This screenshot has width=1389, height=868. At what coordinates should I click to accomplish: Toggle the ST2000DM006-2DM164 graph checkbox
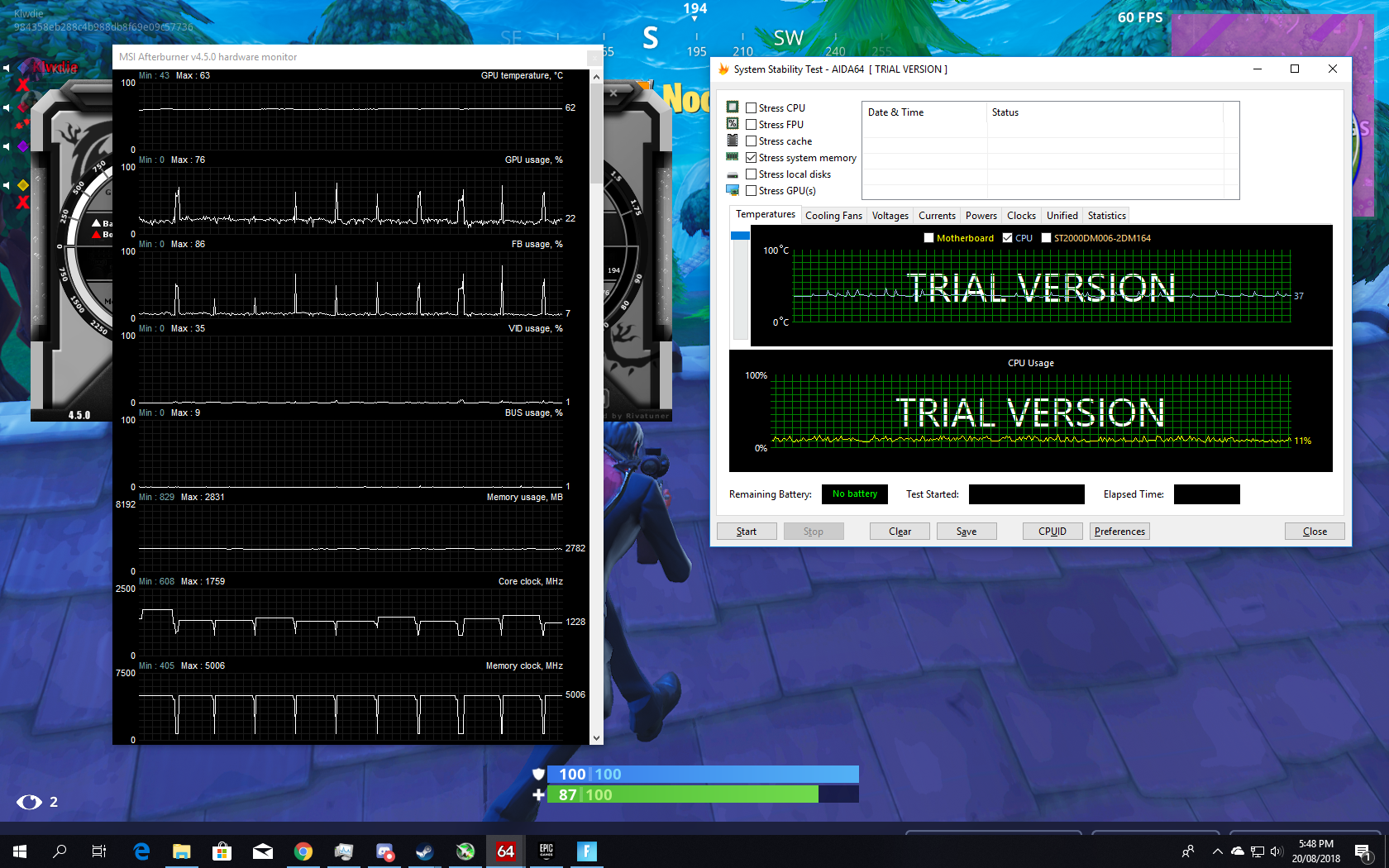tap(1046, 237)
